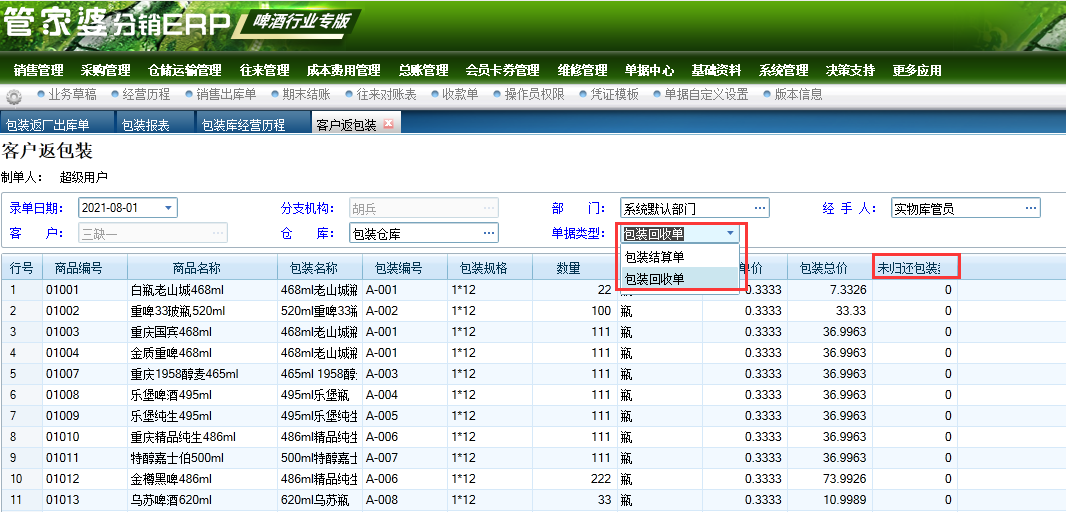Open the 业务草稿 shortcut
This screenshot has height=512, width=1066.
point(67,95)
